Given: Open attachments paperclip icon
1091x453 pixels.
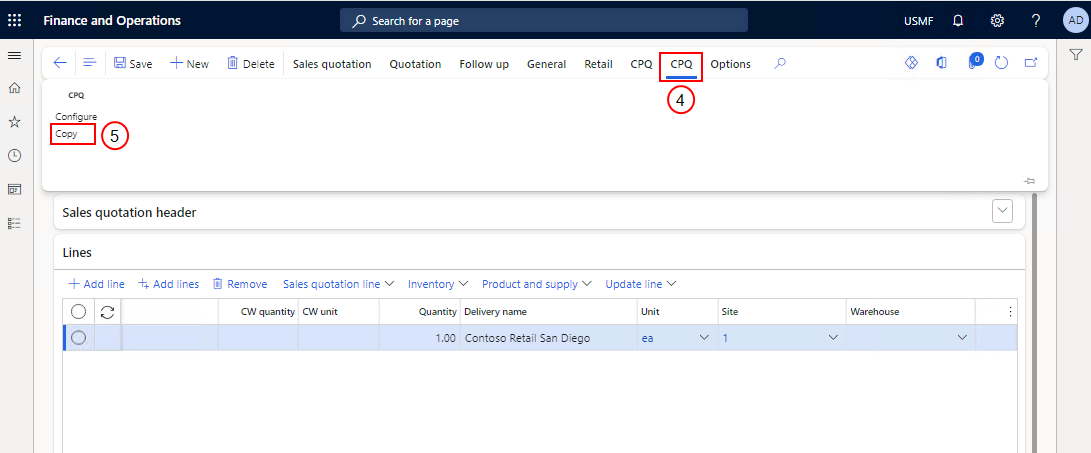Looking at the screenshot, I should 973,63.
